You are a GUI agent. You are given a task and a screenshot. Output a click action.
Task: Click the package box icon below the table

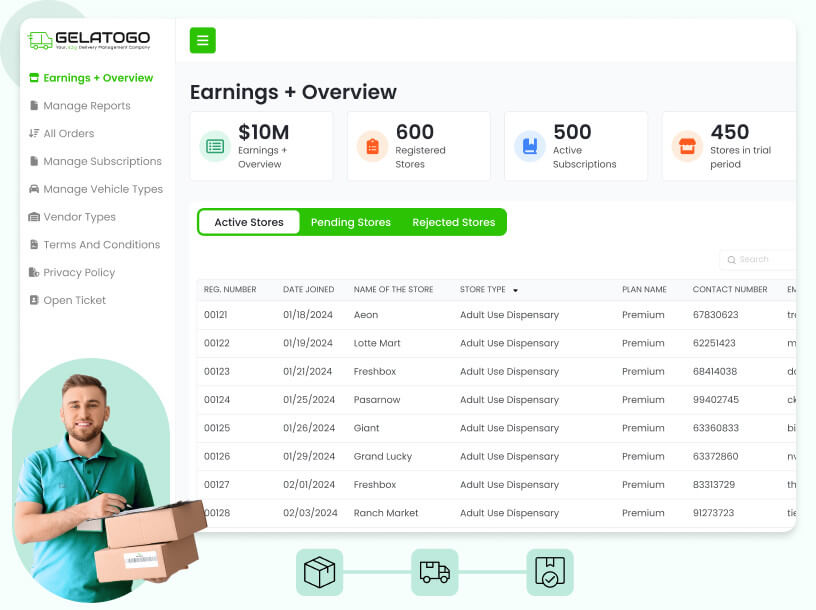coord(320,573)
